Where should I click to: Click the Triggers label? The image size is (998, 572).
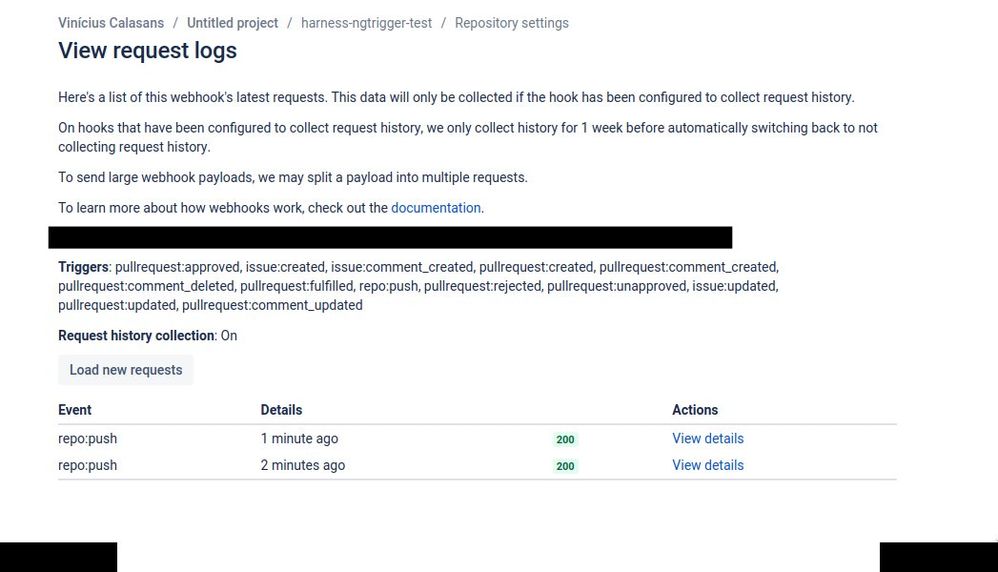click(x=83, y=267)
